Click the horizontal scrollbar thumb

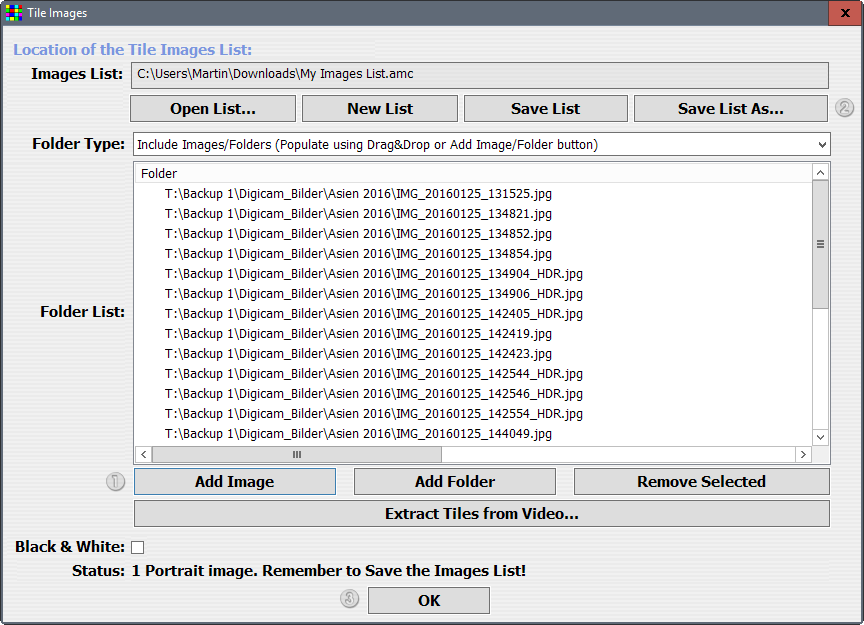click(x=296, y=454)
